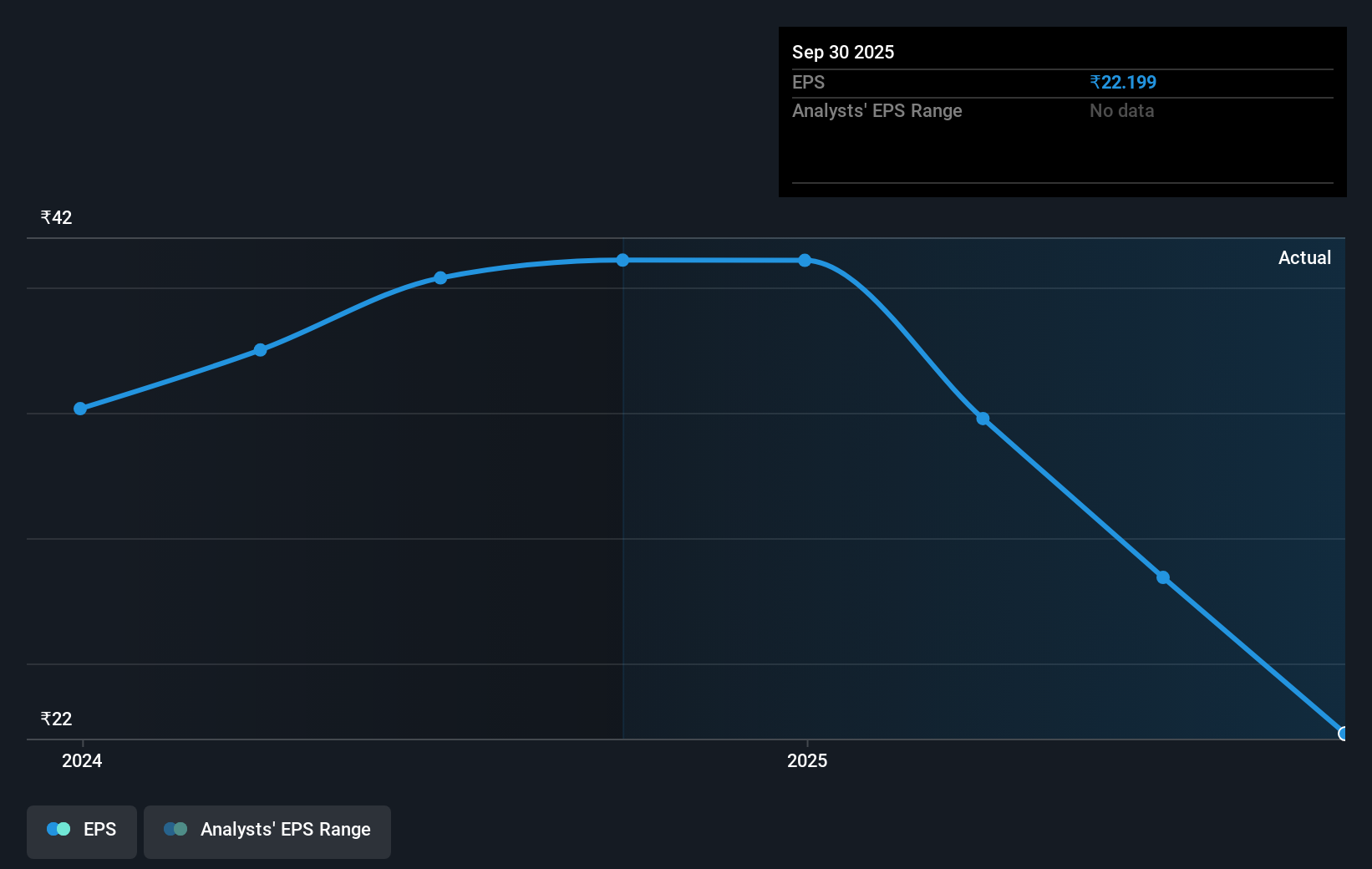Toggle the Analysts' EPS Range legend button

click(x=267, y=831)
